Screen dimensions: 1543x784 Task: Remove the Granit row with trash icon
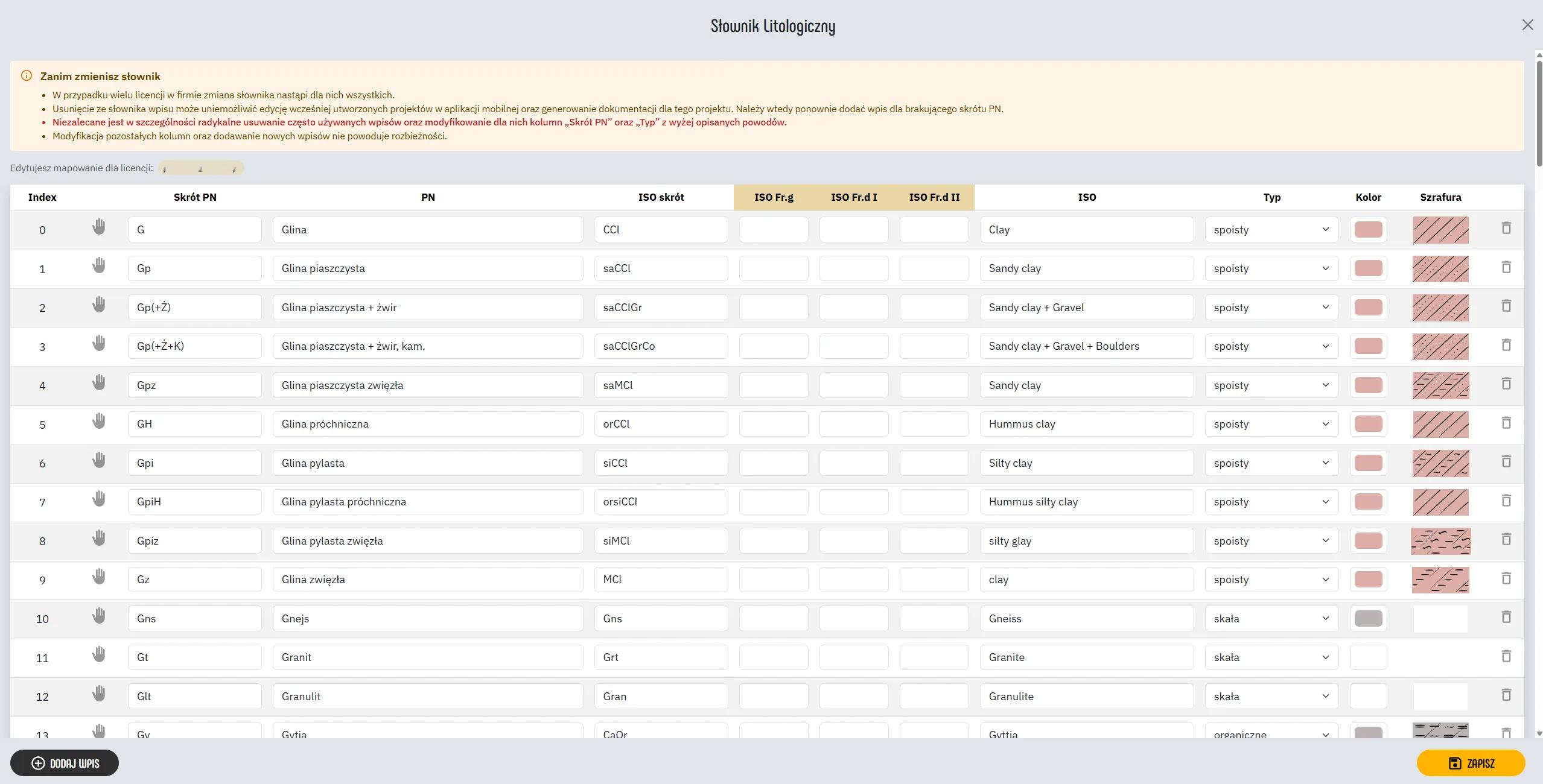coord(1506,656)
